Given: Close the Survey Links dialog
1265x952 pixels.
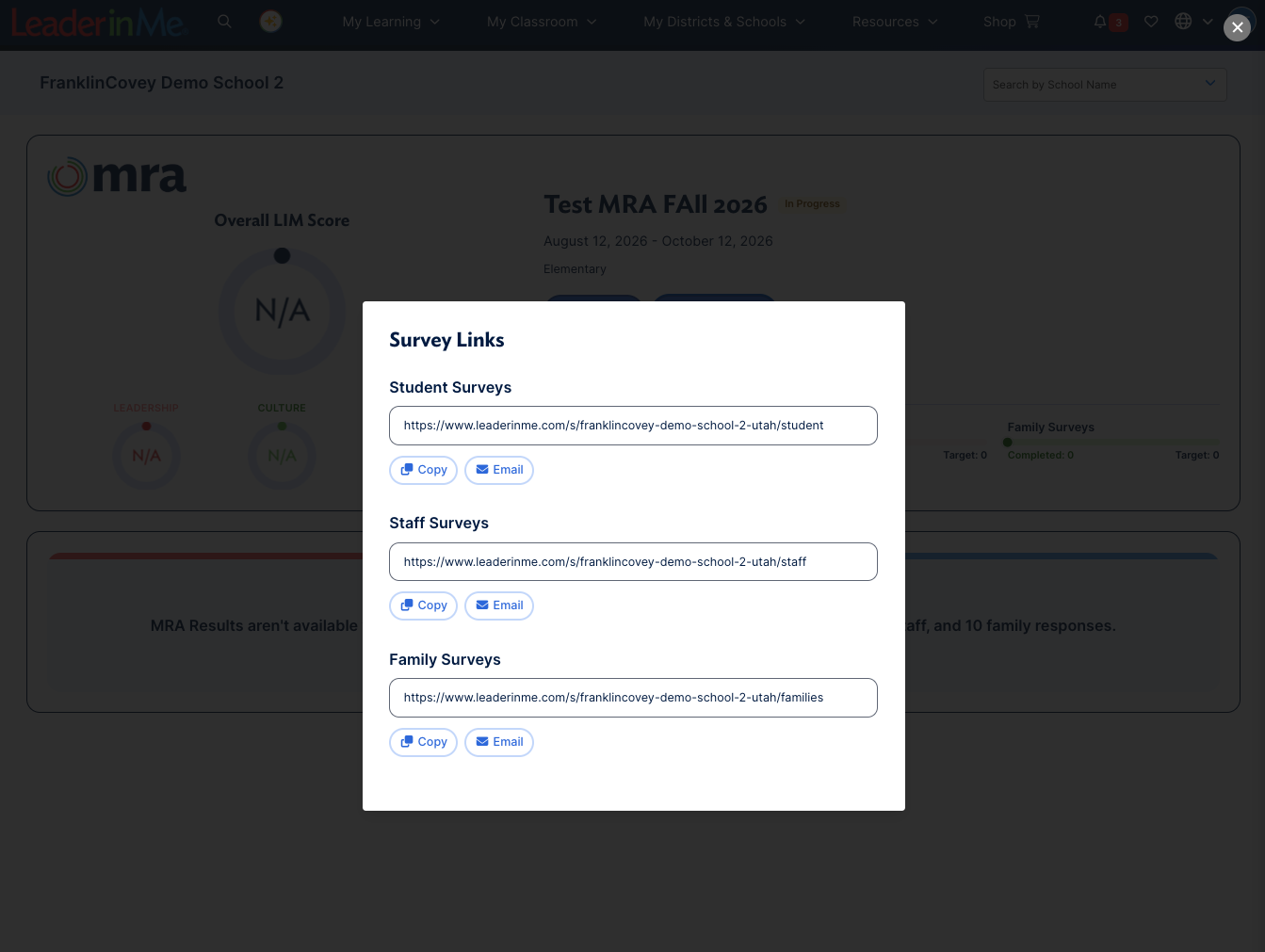Looking at the screenshot, I should [1238, 27].
